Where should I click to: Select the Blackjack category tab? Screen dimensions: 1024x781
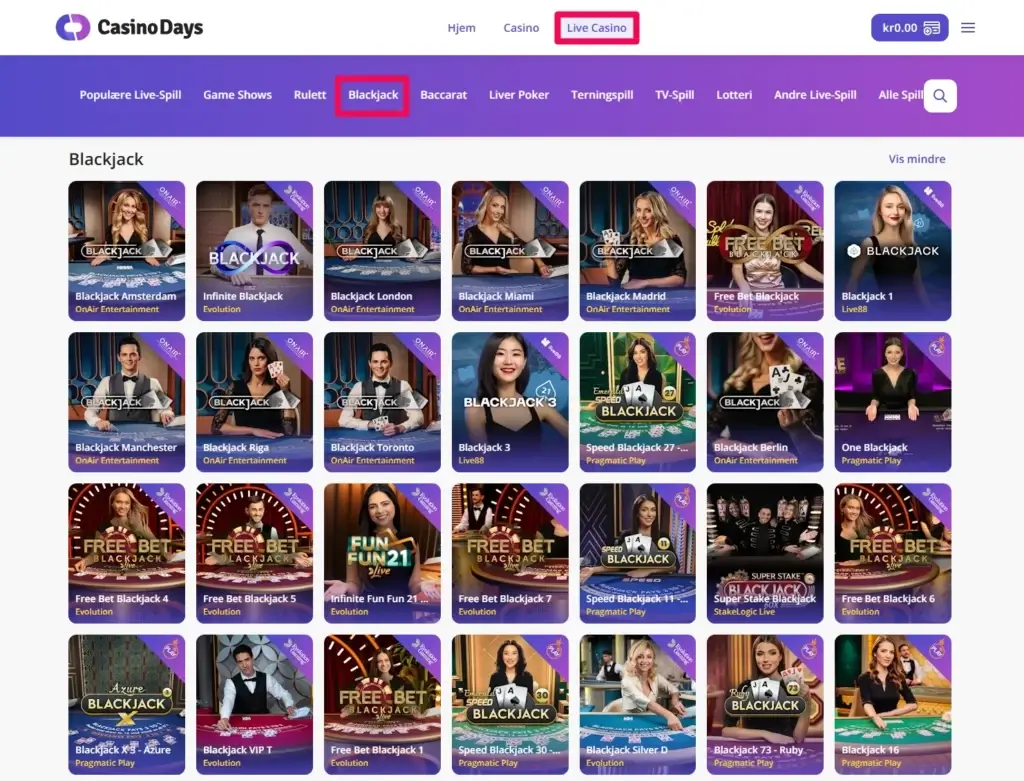(x=373, y=95)
